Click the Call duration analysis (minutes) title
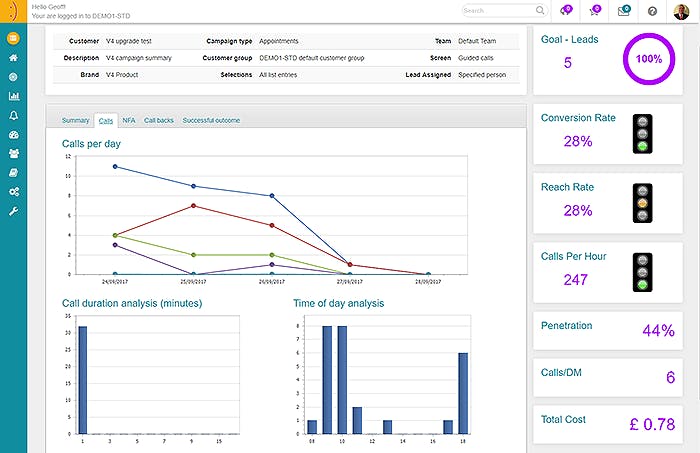The image size is (700, 453). 132,303
